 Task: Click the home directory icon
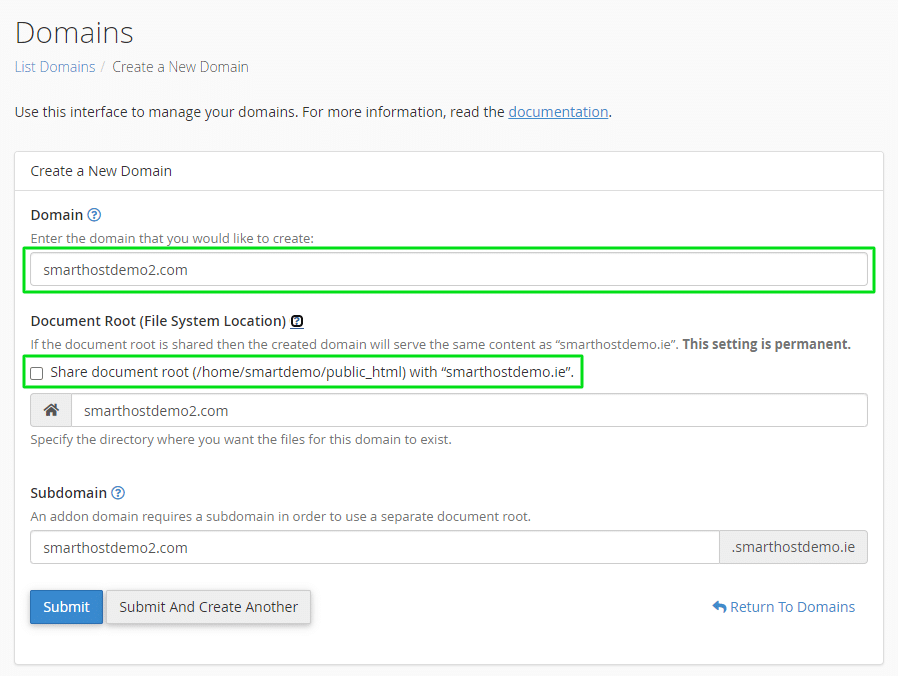(x=51, y=410)
